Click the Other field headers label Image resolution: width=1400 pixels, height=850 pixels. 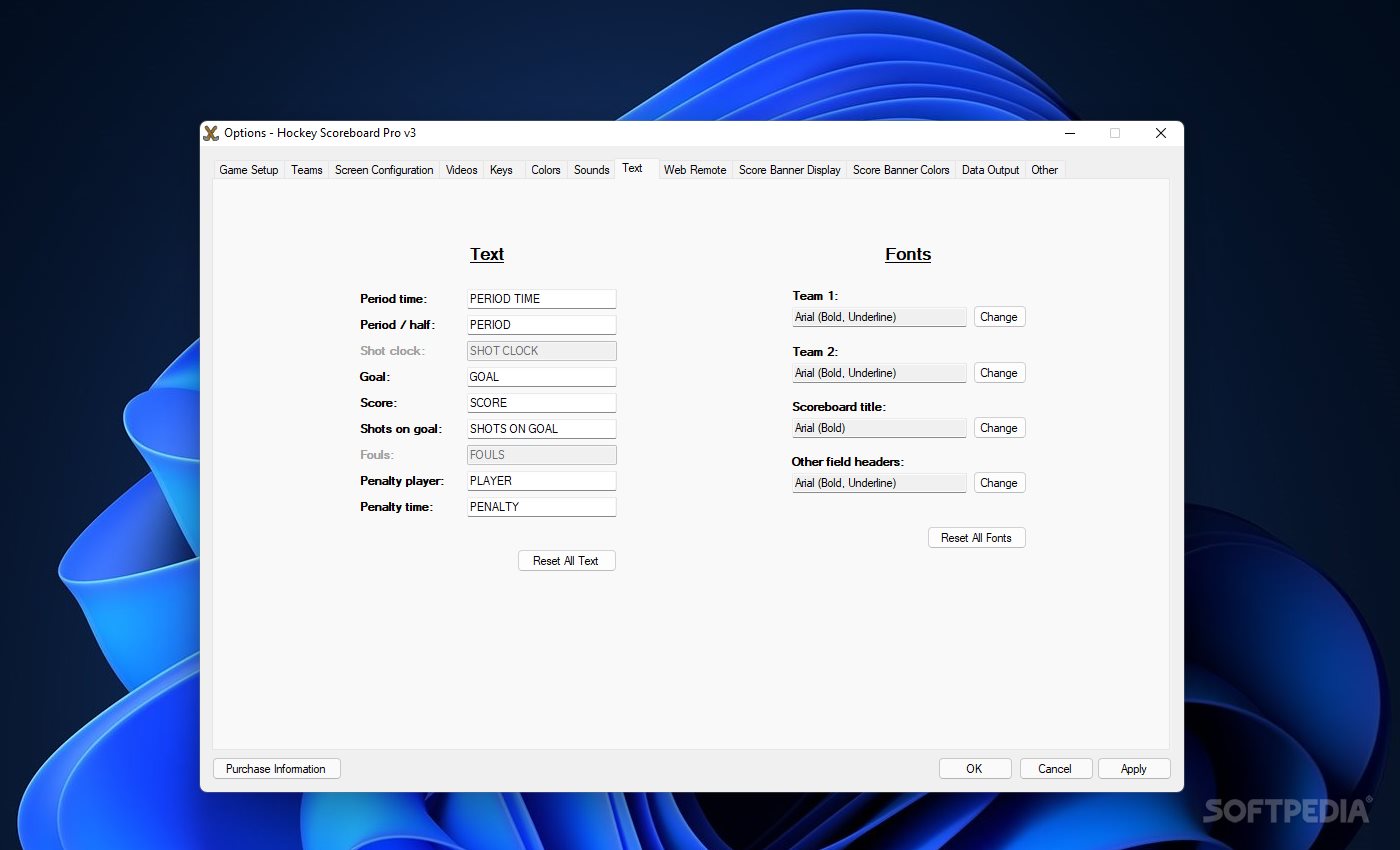[848, 462]
